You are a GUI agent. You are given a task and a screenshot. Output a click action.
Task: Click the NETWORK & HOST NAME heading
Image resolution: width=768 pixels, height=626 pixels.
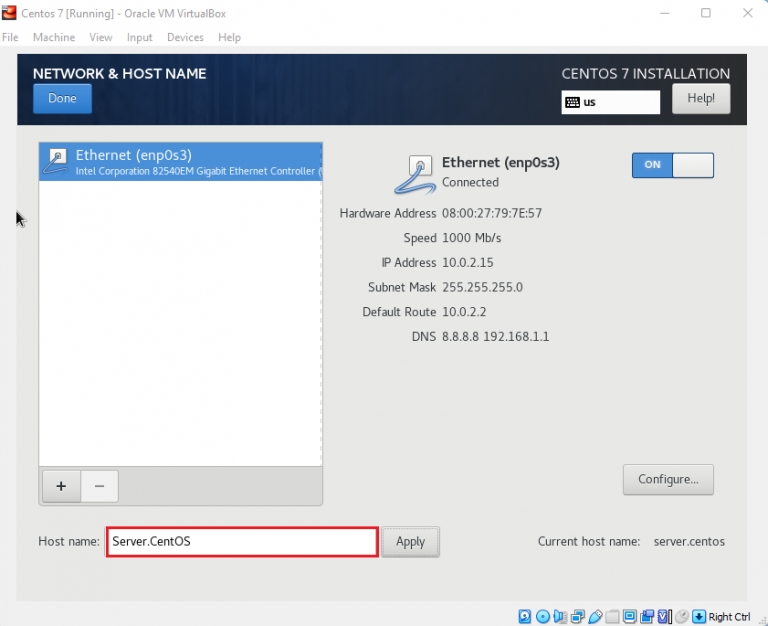pyautogui.click(x=120, y=73)
